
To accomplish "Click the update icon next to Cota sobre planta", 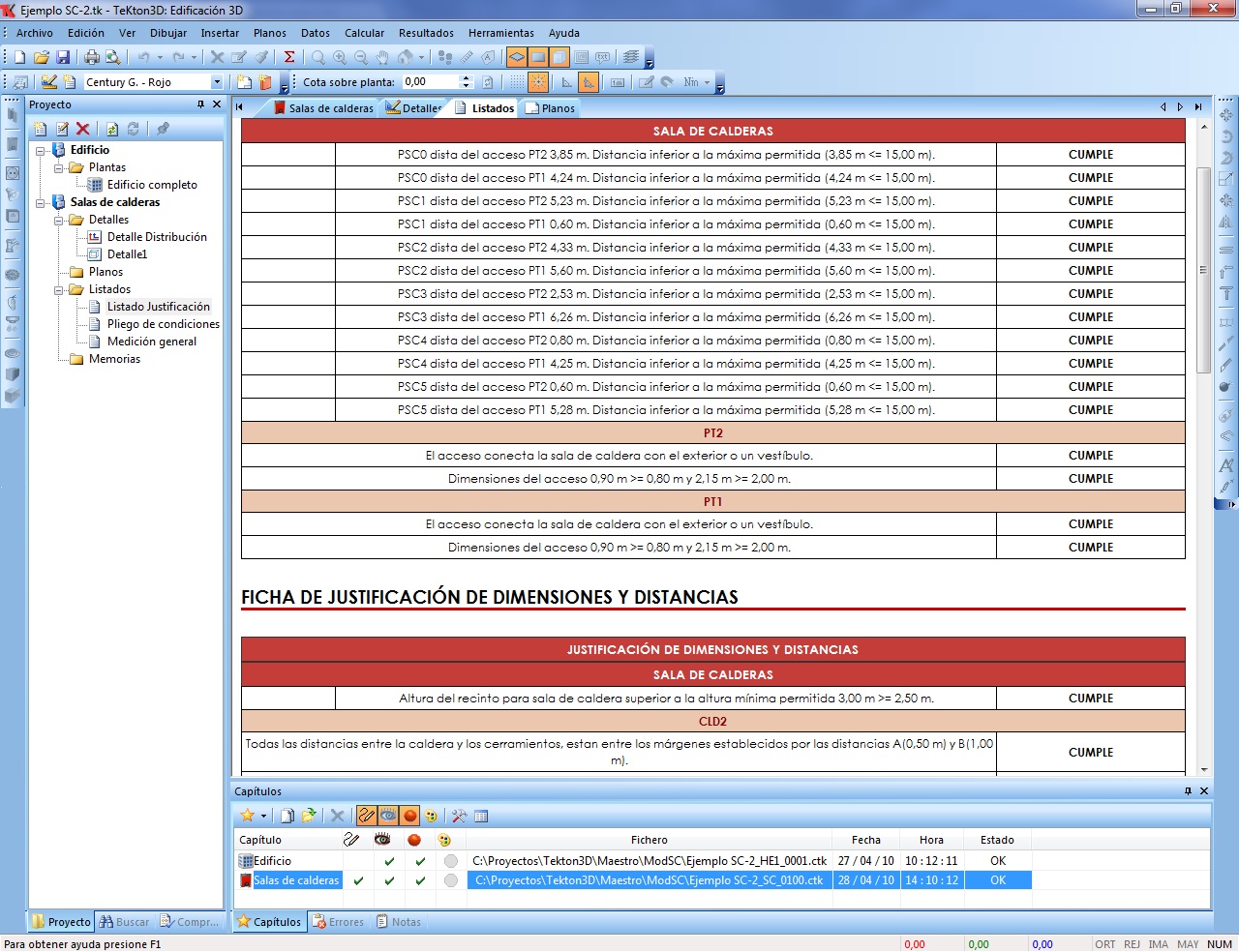I will (x=488, y=82).
